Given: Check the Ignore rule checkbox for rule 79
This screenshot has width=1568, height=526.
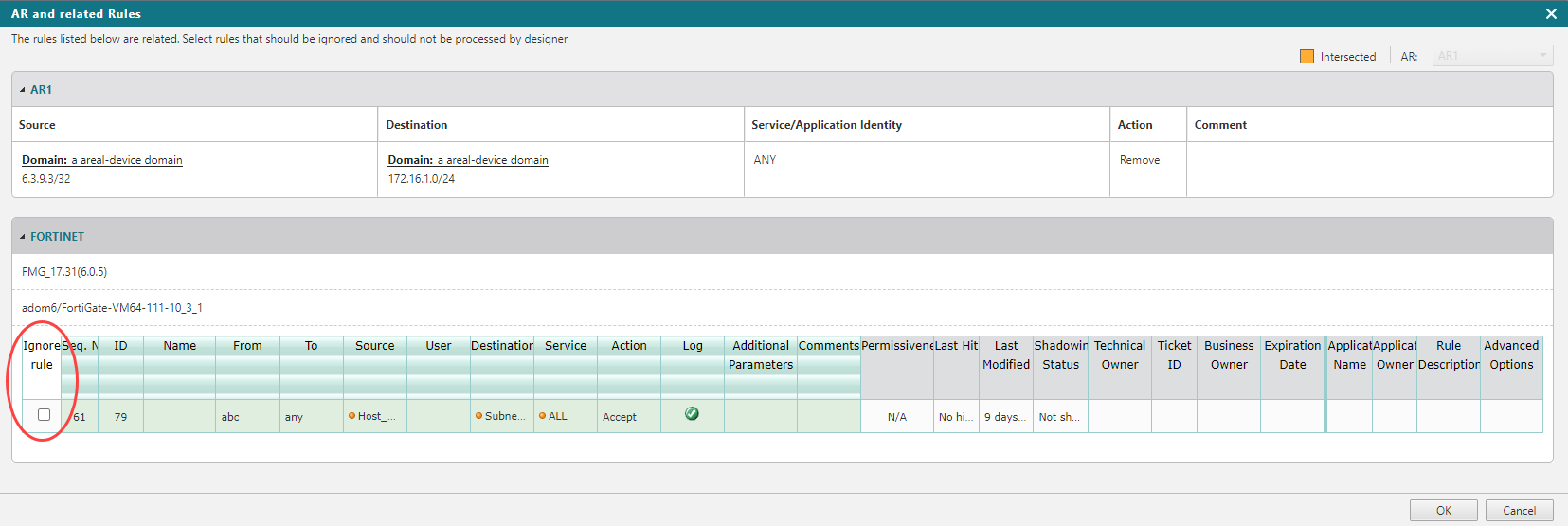Looking at the screenshot, I should pos(44,415).
